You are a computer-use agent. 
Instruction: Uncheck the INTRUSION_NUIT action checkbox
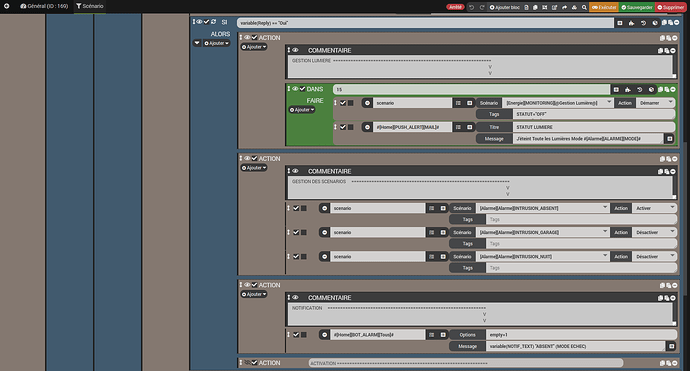[296, 257]
